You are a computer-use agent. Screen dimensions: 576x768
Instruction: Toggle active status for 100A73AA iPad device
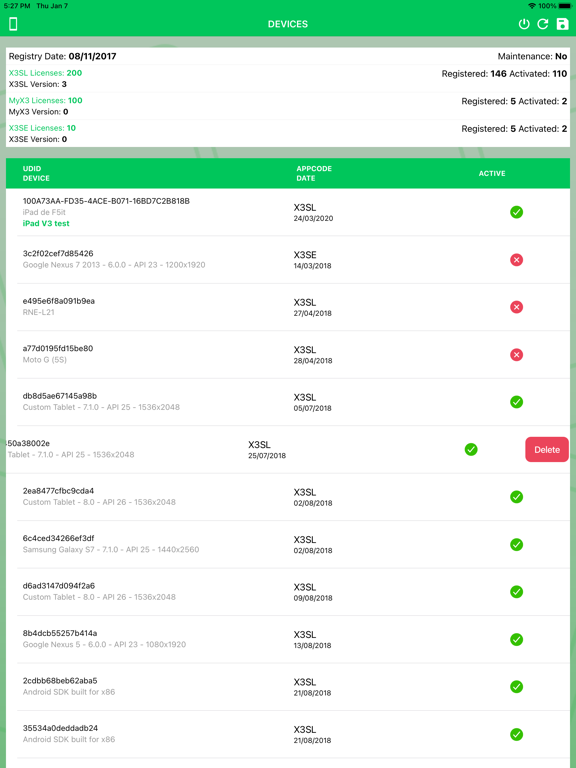(x=516, y=212)
